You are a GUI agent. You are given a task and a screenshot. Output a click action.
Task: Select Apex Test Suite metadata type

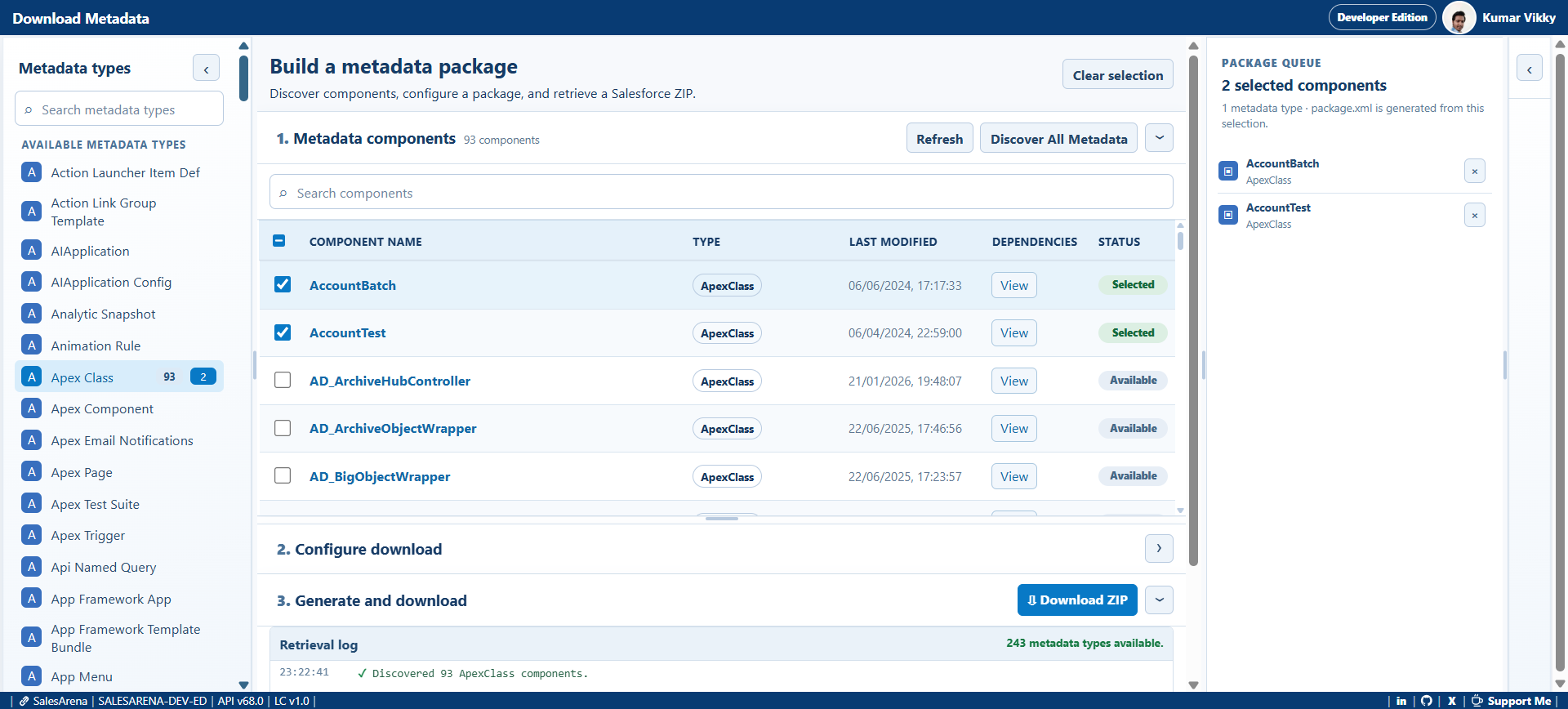pos(119,504)
